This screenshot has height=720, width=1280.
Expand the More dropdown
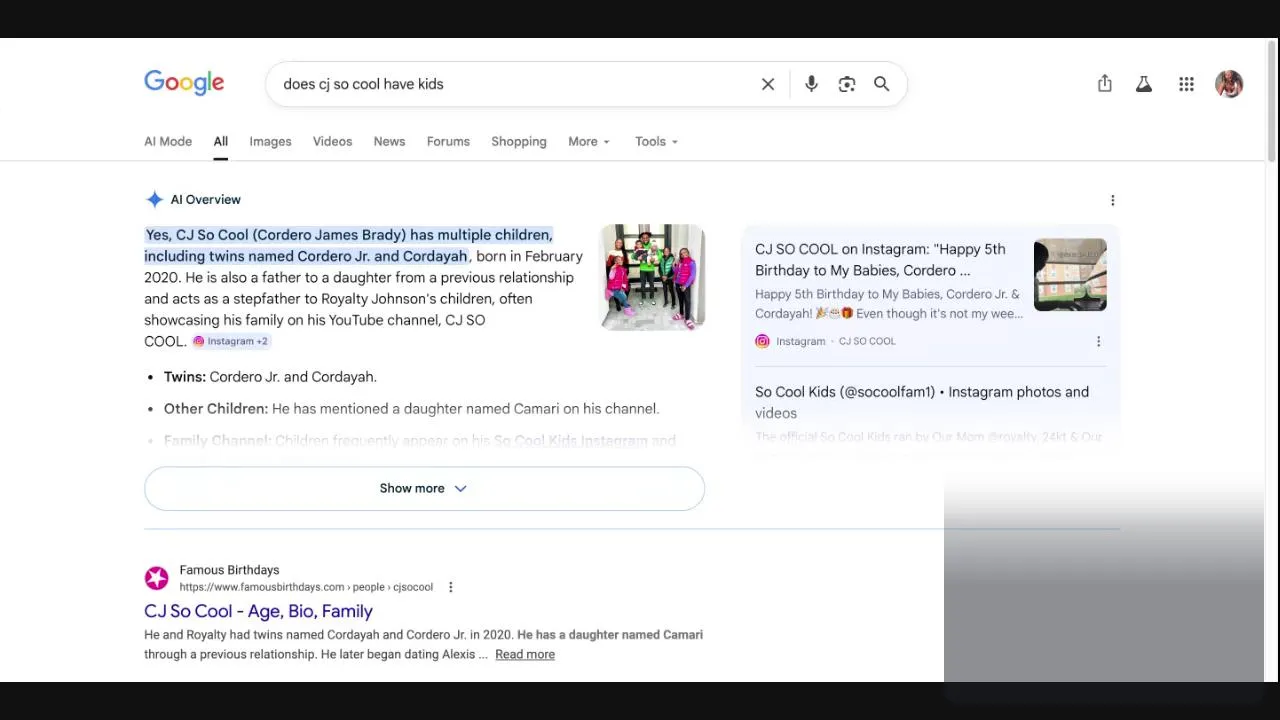589,141
